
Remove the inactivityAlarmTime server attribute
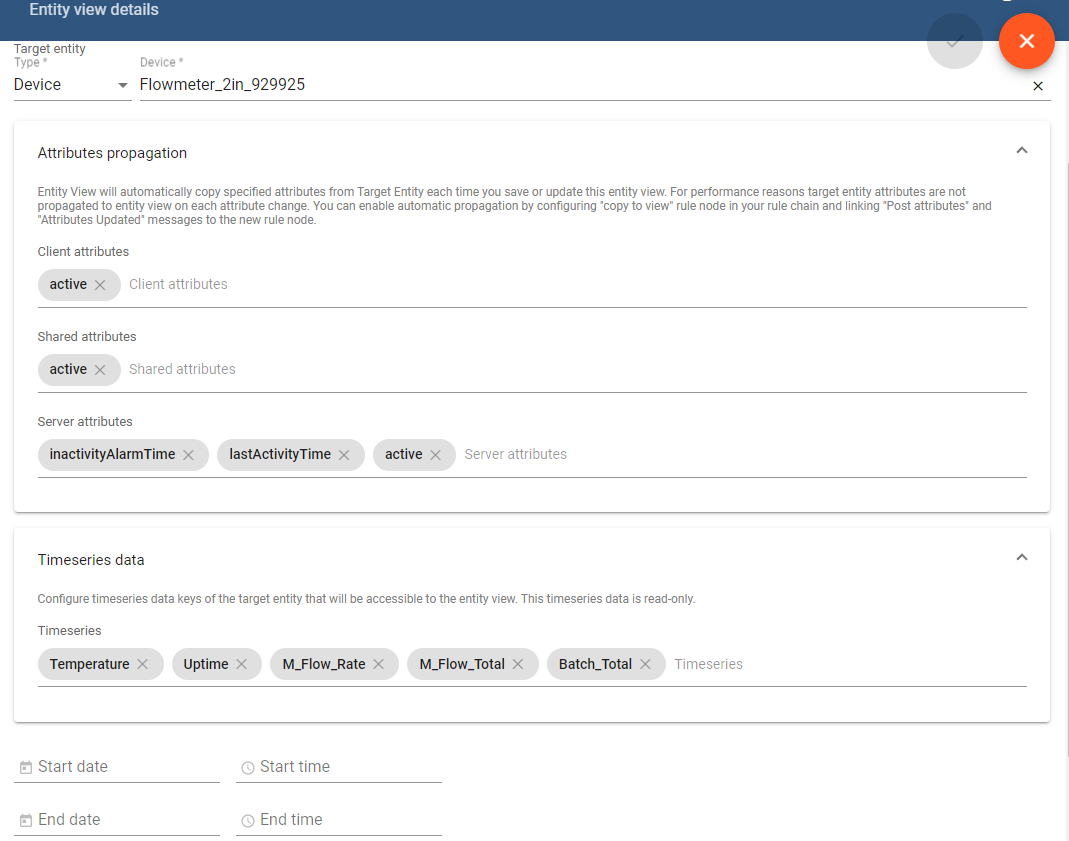(188, 454)
